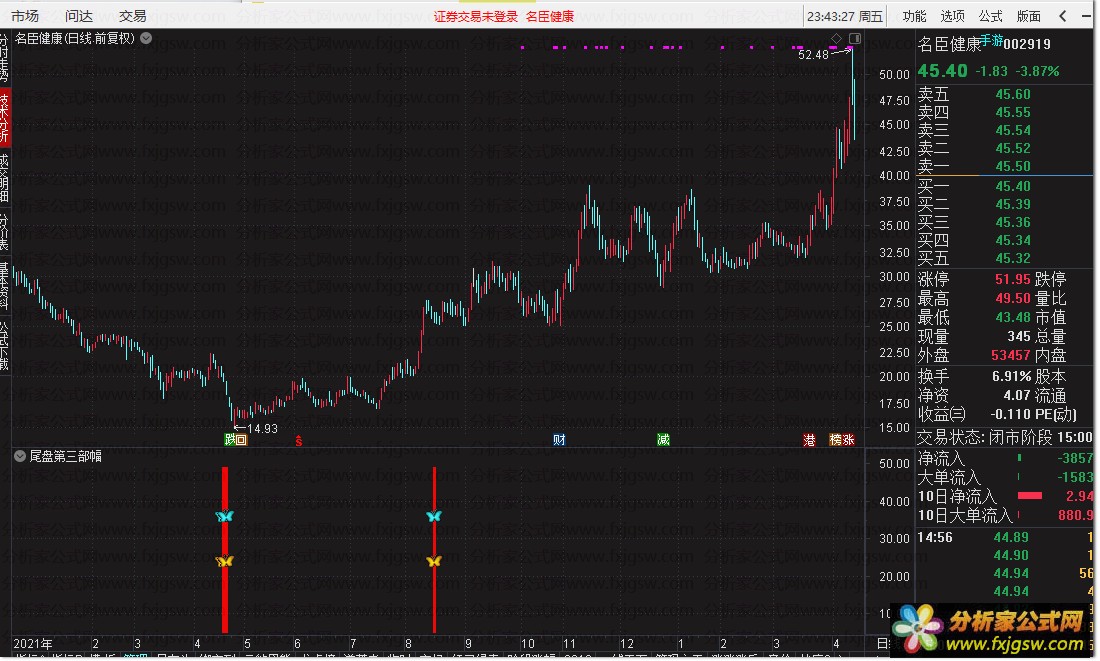Image resolution: width=1100 pixels, height=661 pixels.
Task: Switch to the 分时走势 side tab
Action: (x=4, y=58)
